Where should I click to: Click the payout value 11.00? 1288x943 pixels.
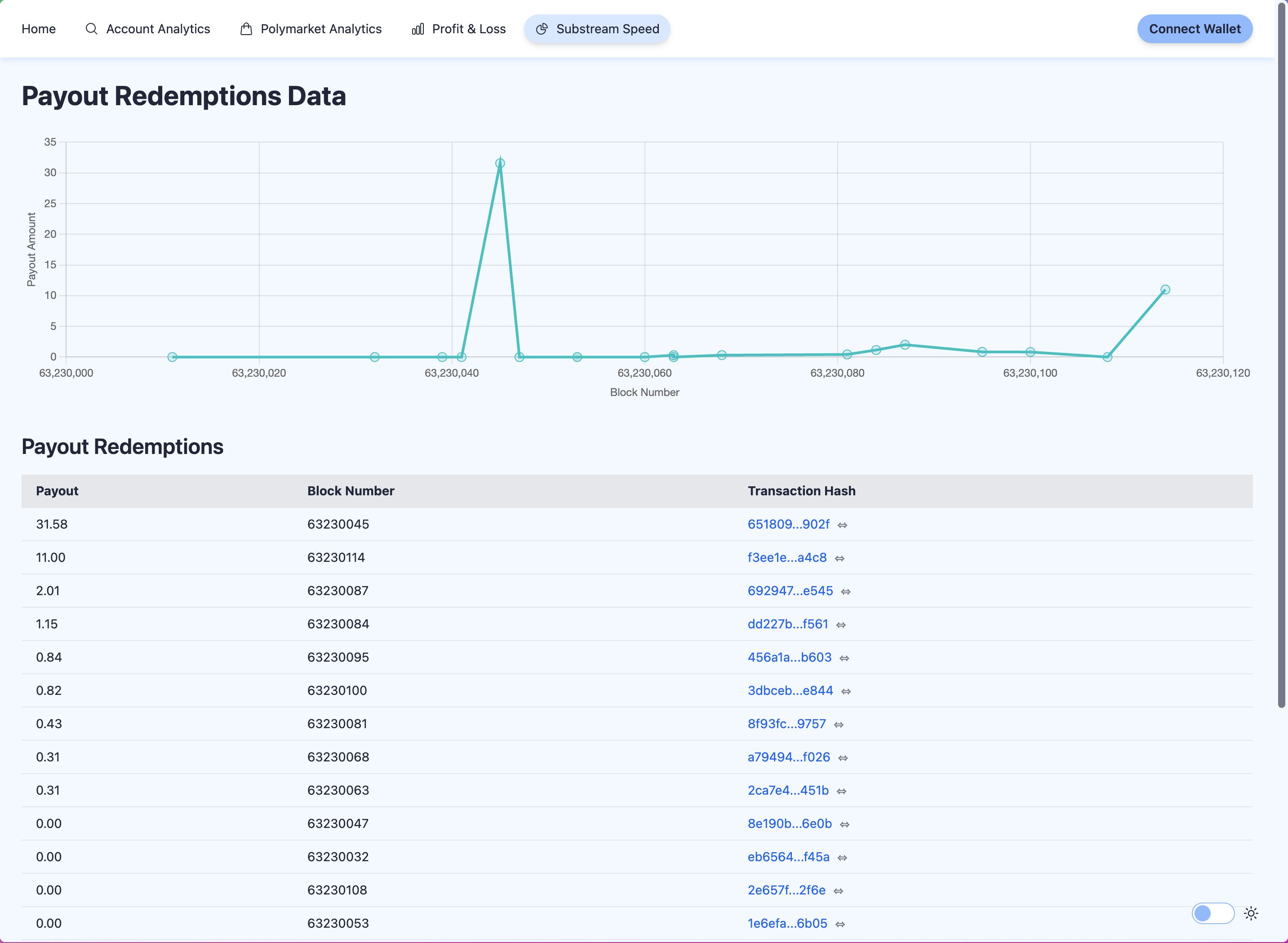[x=50, y=557]
